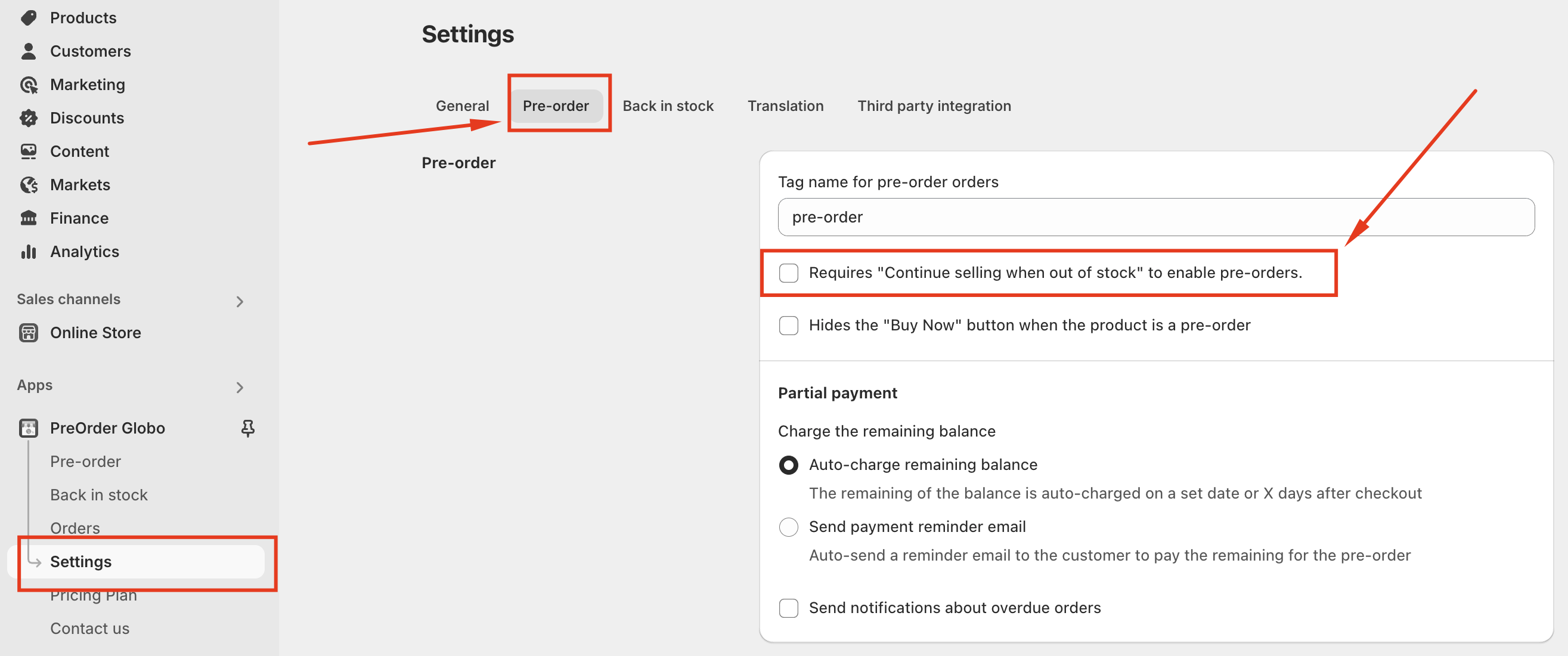Enable Requires Continue selling when out of stock
The width and height of the screenshot is (1568, 656).
(788, 273)
